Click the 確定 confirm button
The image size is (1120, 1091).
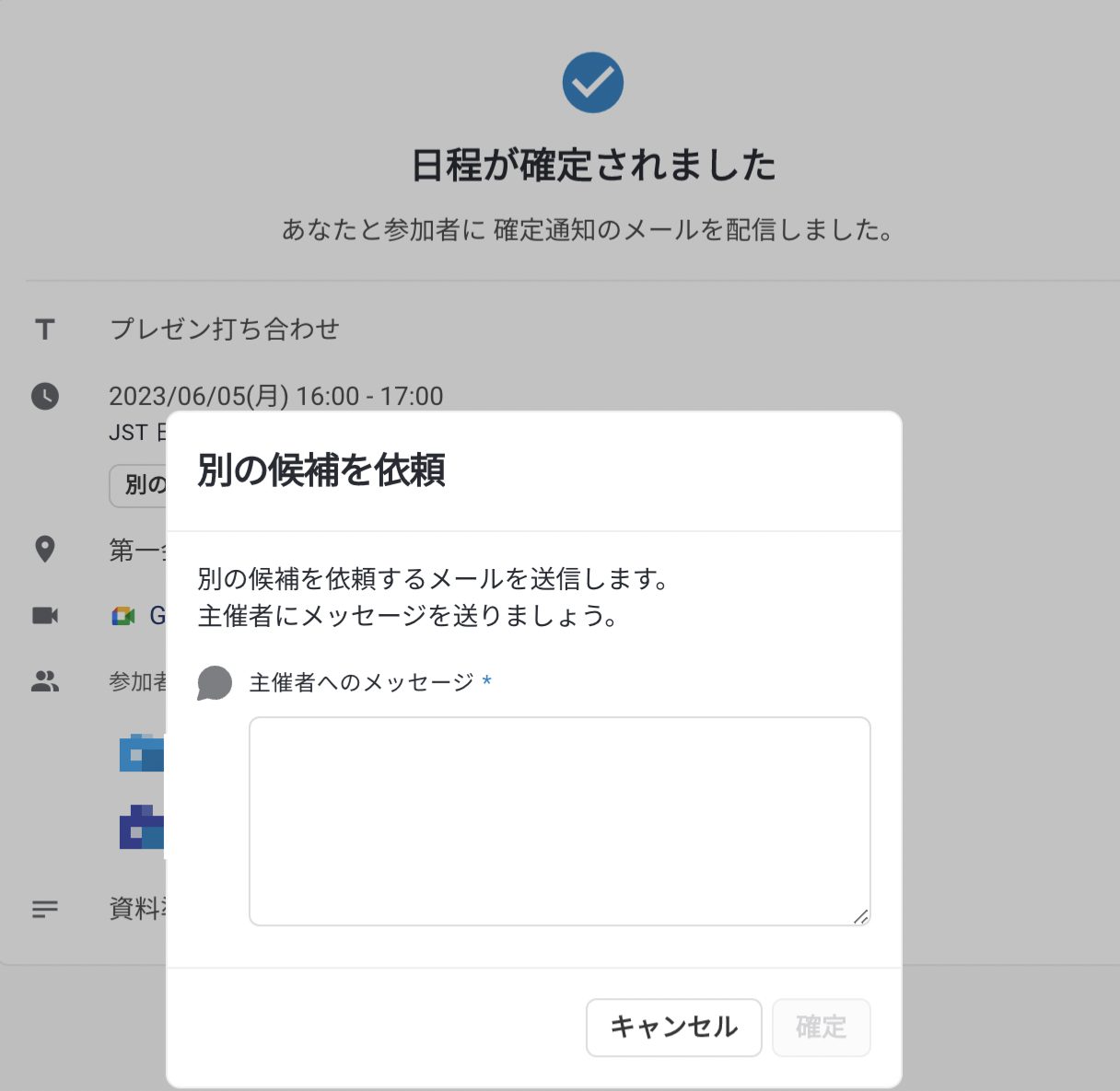pyautogui.click(x=821, y=1027)
